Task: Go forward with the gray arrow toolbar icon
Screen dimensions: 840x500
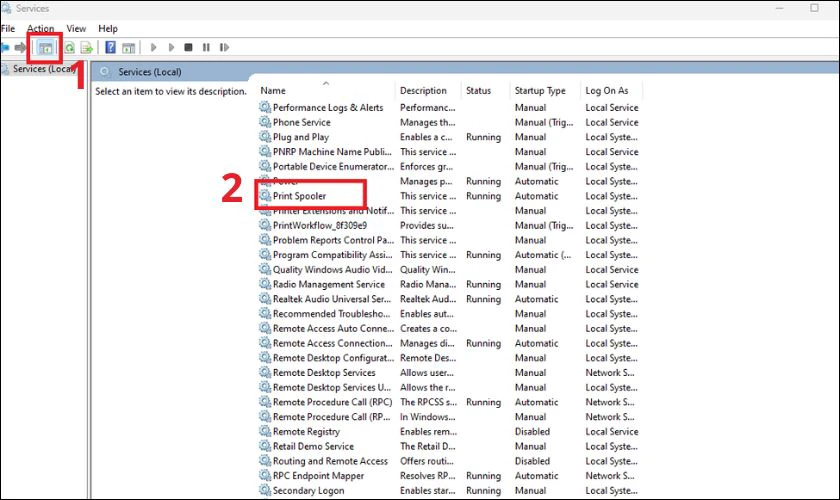Action: [20, 48]
